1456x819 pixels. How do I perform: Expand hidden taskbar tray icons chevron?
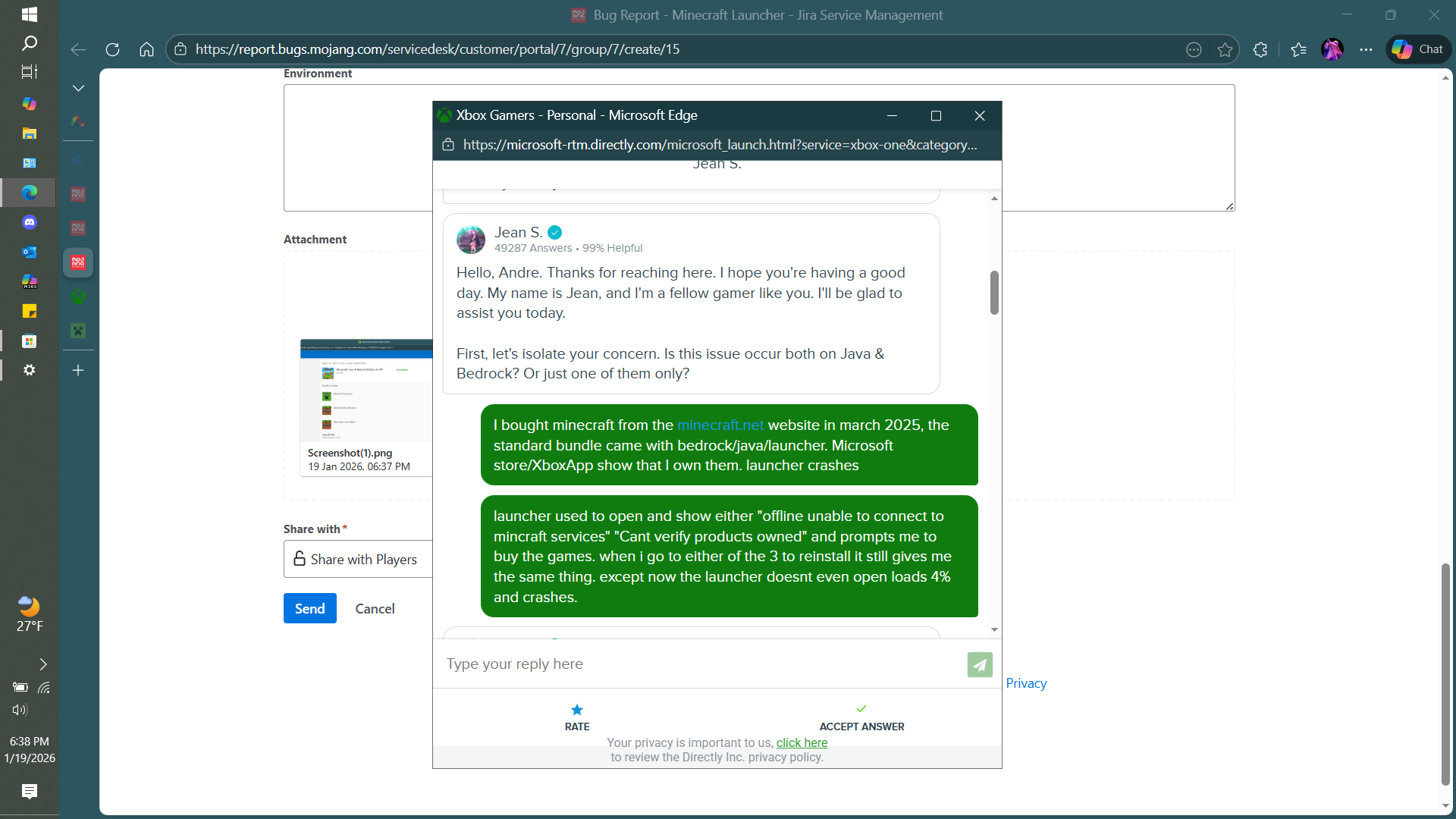43,664
